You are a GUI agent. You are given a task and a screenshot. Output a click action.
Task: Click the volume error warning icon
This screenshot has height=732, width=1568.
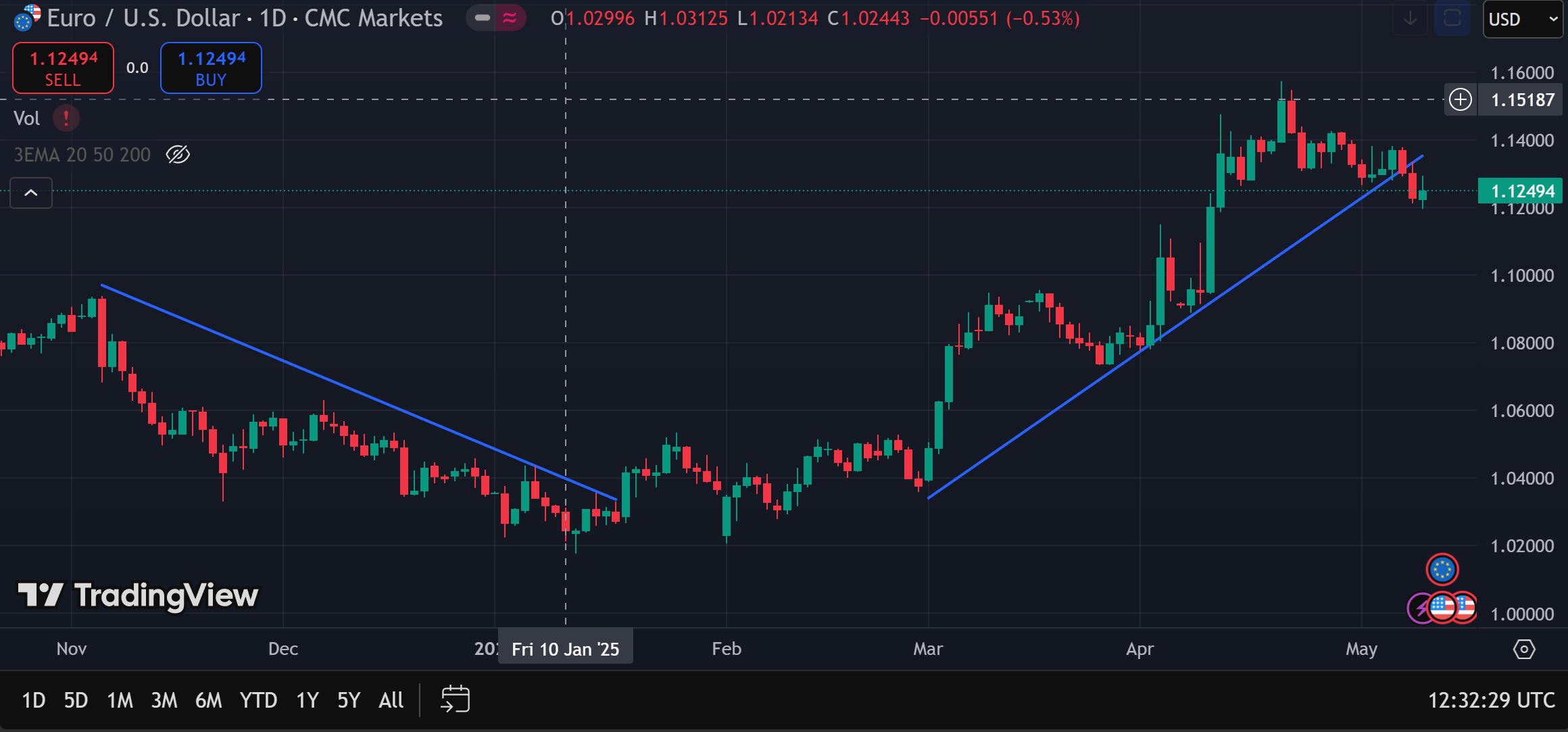pyautogui.click(x=66, y=118)
